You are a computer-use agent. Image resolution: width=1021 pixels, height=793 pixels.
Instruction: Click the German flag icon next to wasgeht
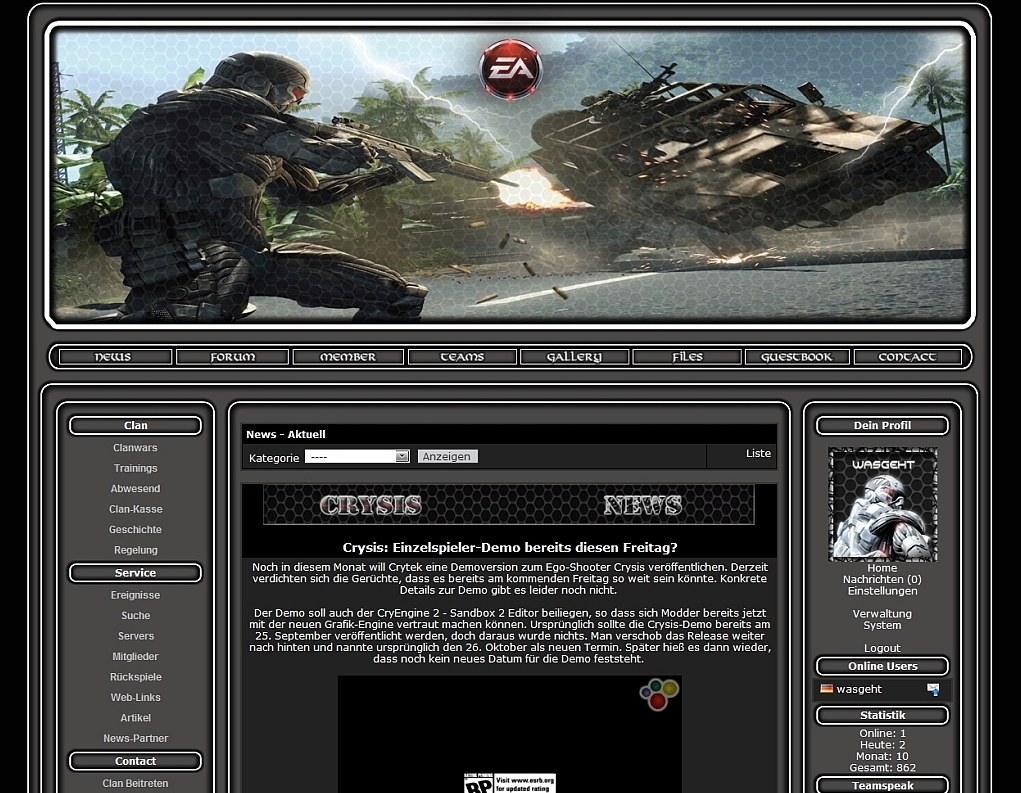pyautogui.click(x=826, y=689)
